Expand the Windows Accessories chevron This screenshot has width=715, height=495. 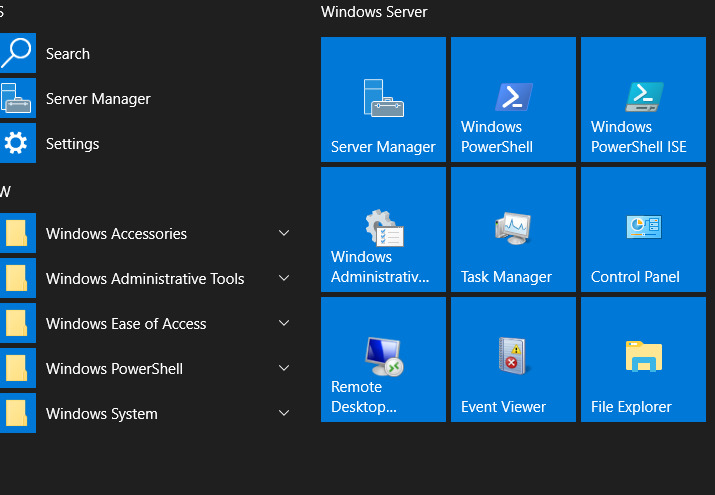point(284,233)
